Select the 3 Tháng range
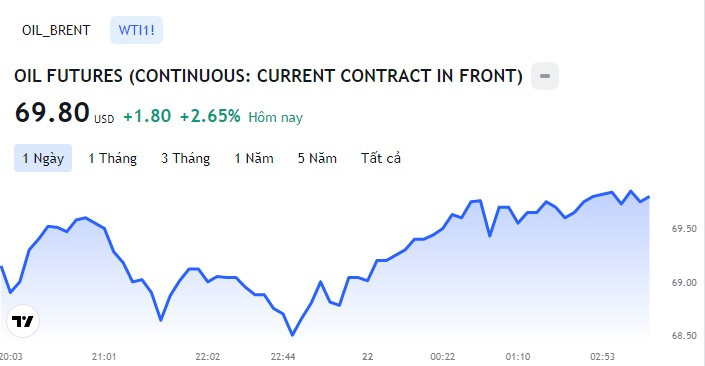Image resolution: width=705 pixels, height=366 pixels. [x=186, y=158]
